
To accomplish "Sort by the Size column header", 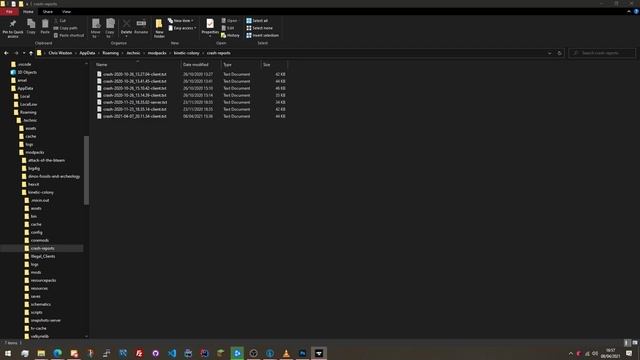I will [274, 64].
